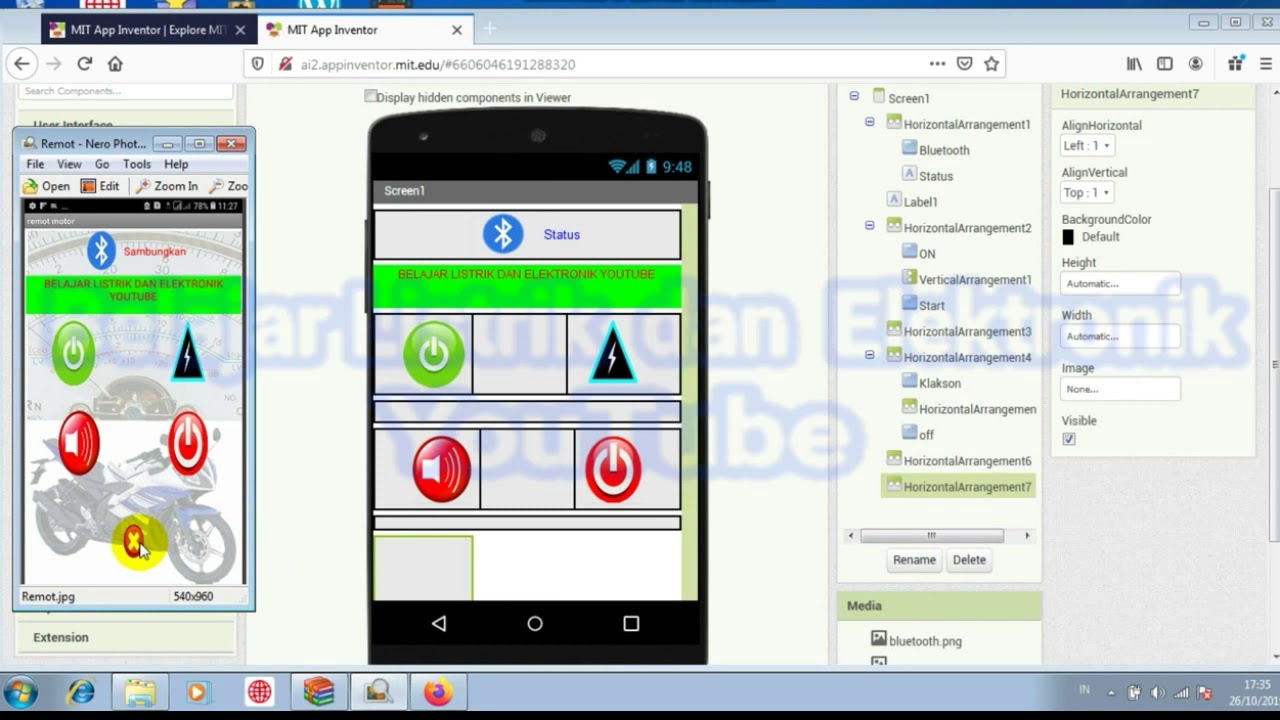1280x720 pixels.
Task: Collapse the Screen1 tree node
Action: pyautogui.click(x=854, y=97)
